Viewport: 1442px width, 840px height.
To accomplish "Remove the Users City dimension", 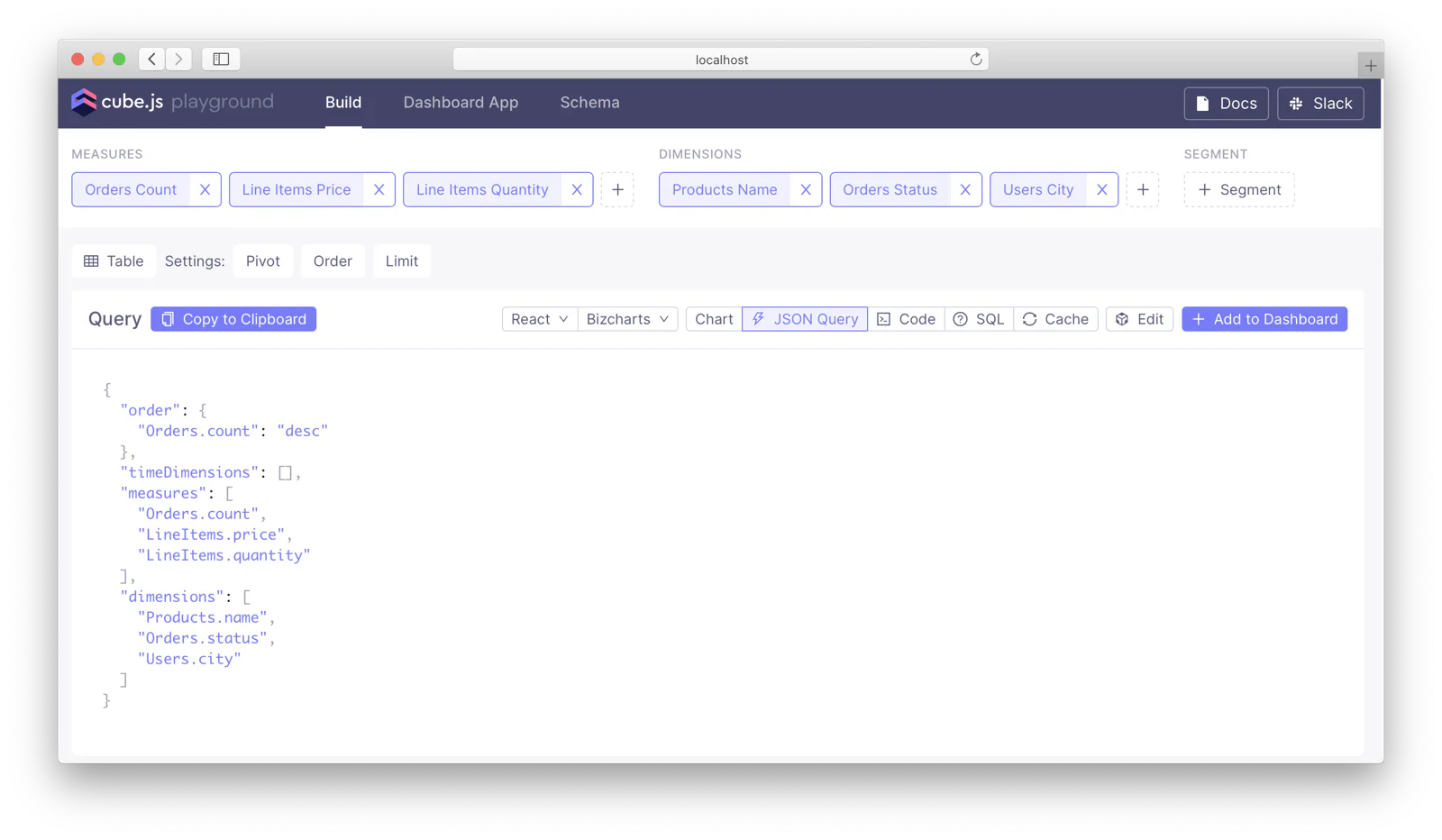I will (x=1101, y=189).
